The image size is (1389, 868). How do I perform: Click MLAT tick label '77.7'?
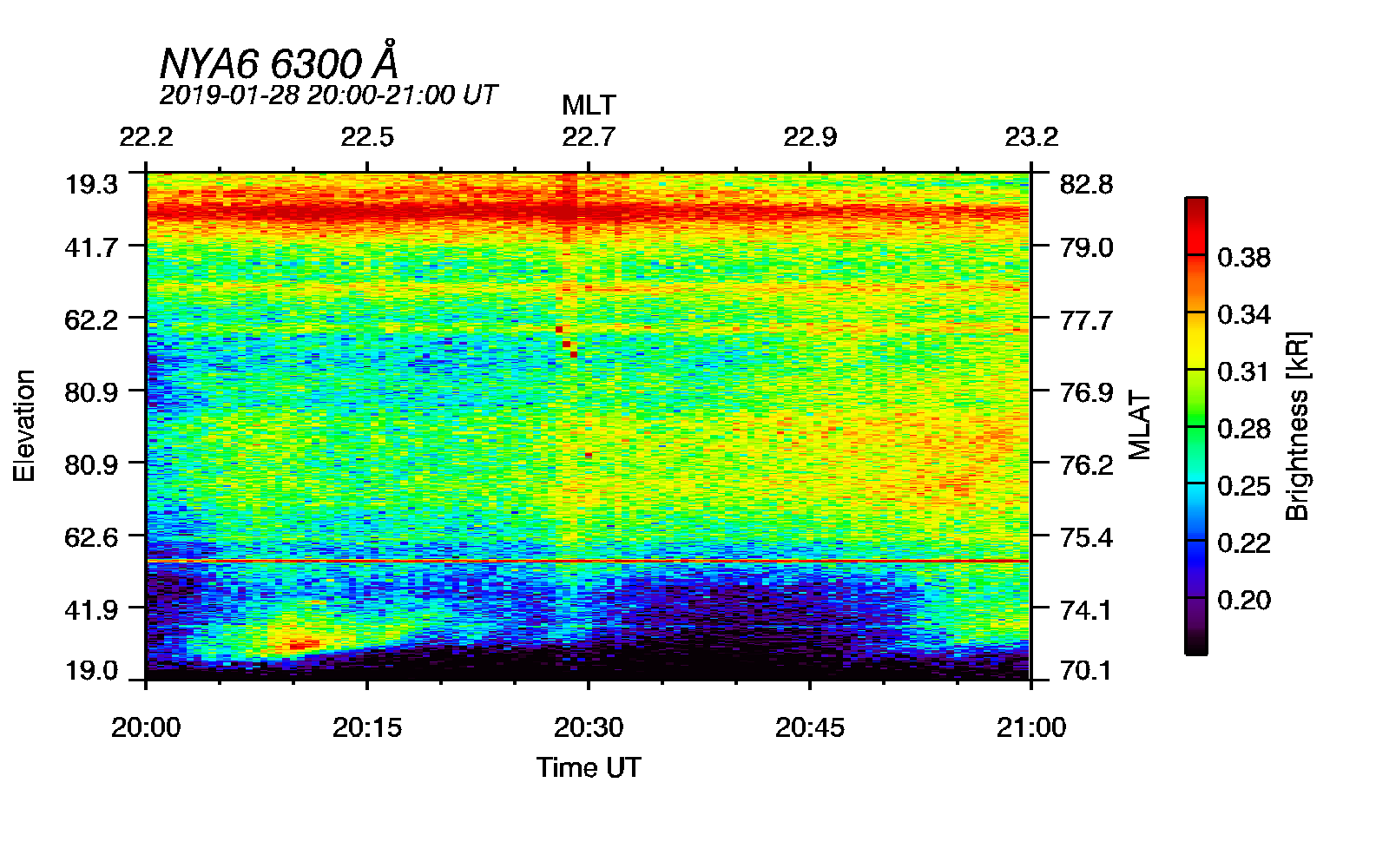pyautogui.click(x=1086, y=320)
